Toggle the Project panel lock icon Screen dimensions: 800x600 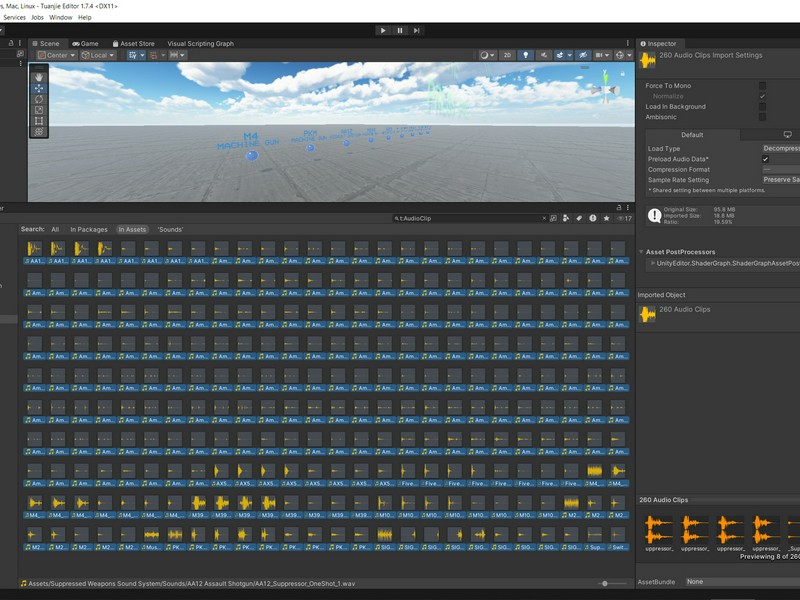click(619, 208)
